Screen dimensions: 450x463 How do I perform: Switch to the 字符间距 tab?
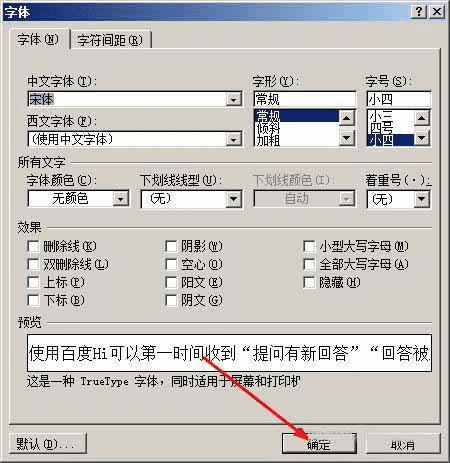[x=110, y=40]
